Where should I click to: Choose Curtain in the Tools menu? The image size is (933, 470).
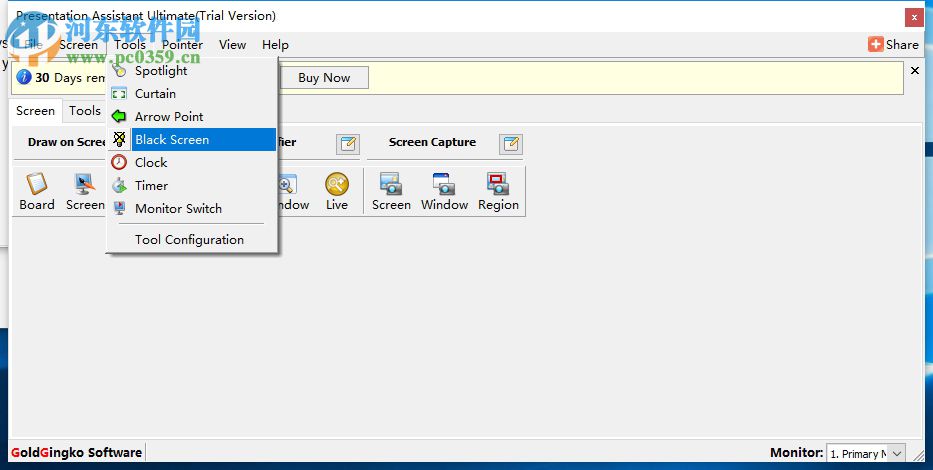[192, 94]
